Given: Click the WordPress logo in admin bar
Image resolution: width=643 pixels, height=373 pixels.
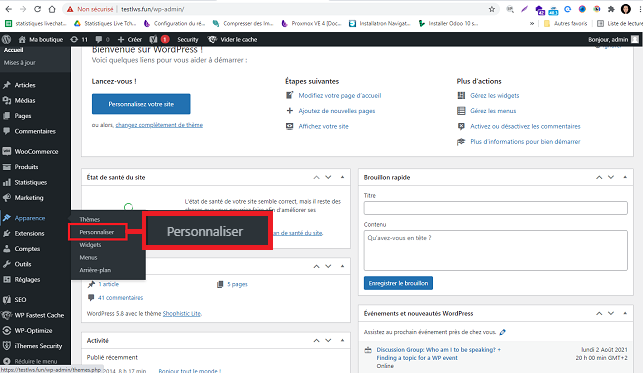Looking at the screenshot, I should tap(7, 39).
